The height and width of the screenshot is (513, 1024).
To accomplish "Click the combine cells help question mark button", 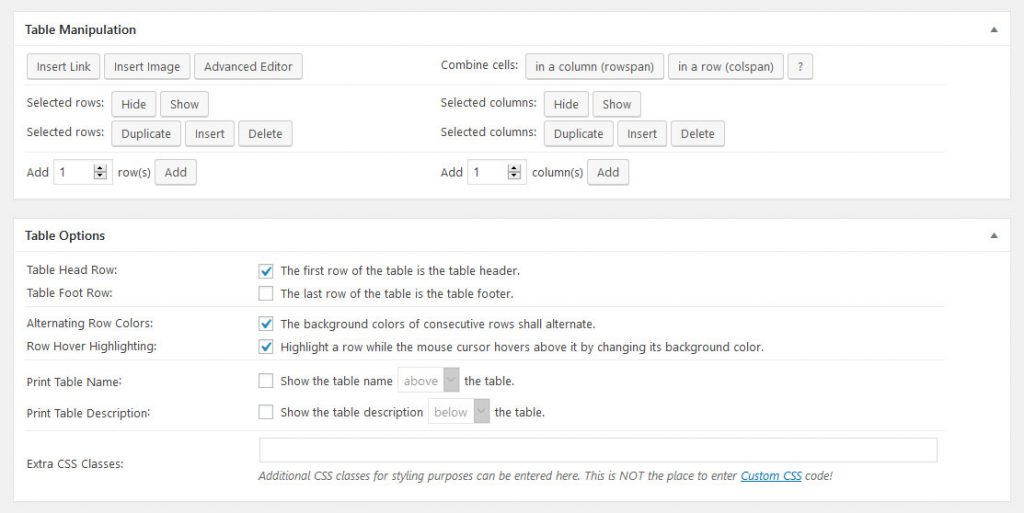I will tap(800, 67).
